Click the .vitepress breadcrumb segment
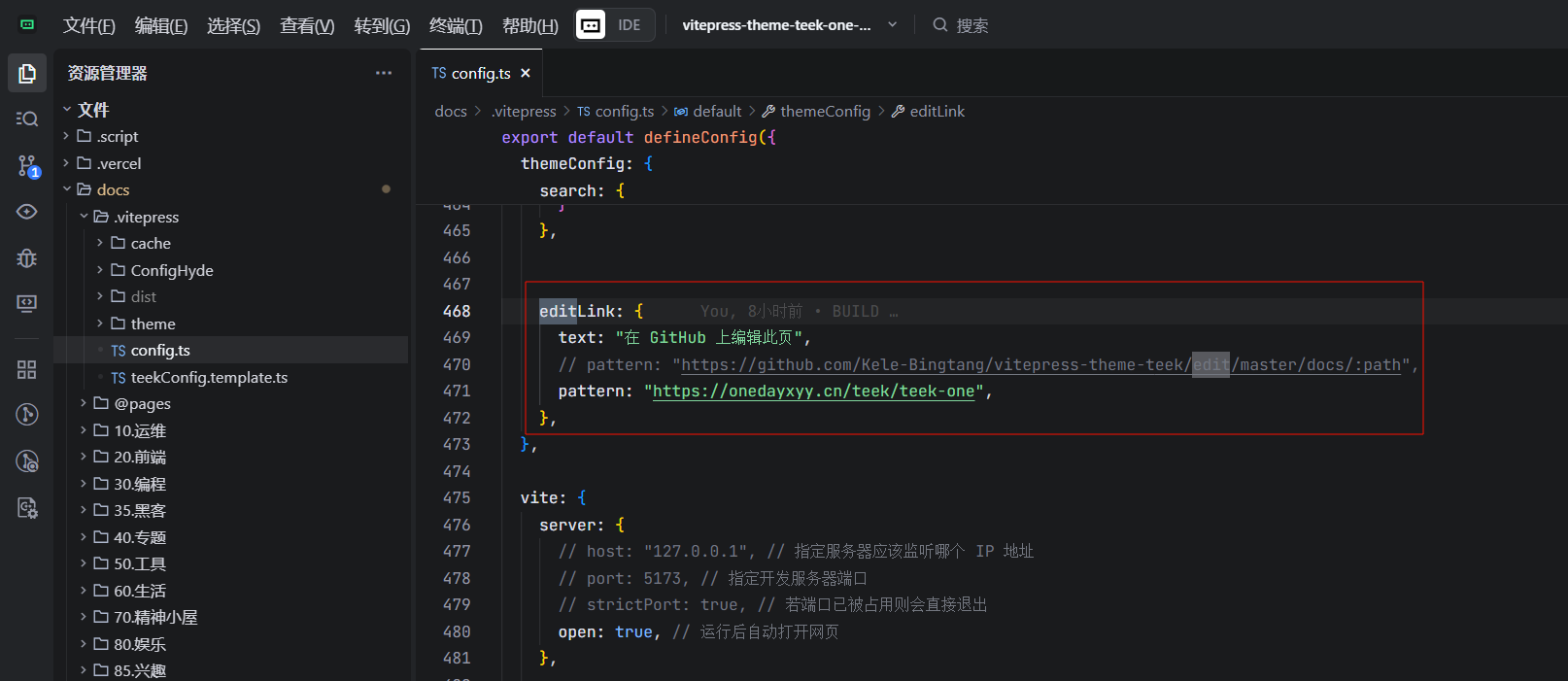1568x681 pixels. 524,111
